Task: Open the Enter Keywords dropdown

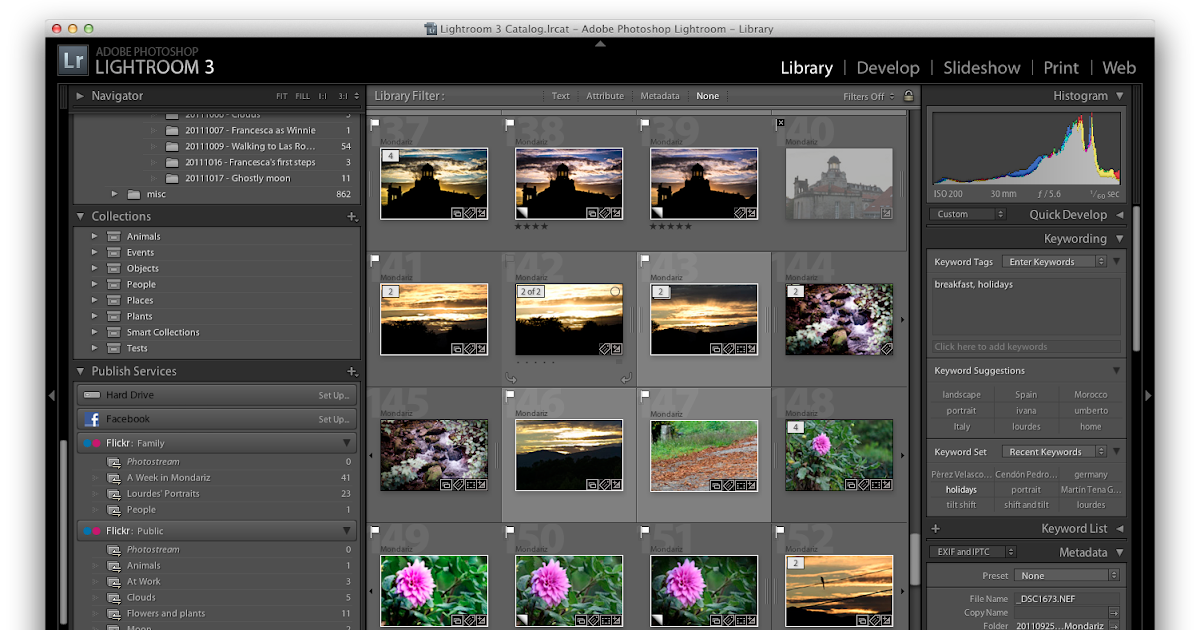Action: coord(1055,262)
